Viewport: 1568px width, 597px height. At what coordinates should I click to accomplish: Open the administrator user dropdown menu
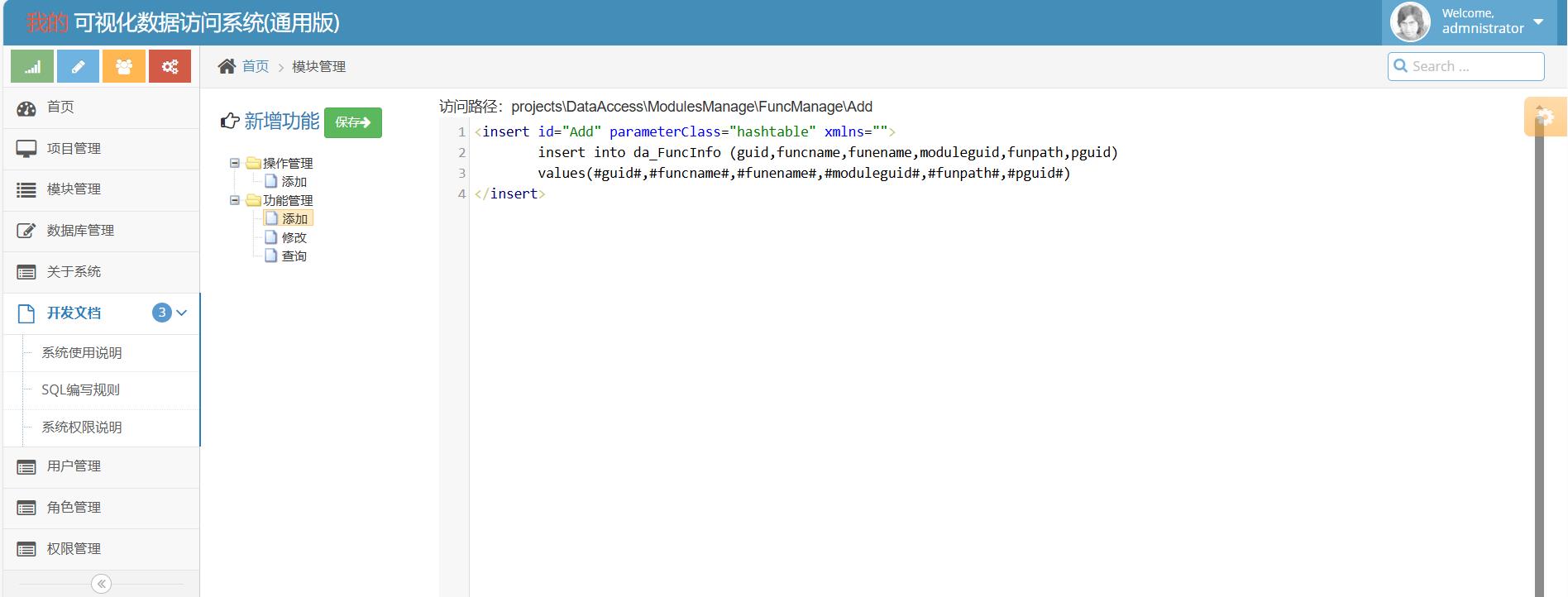tap(1537, 21)
